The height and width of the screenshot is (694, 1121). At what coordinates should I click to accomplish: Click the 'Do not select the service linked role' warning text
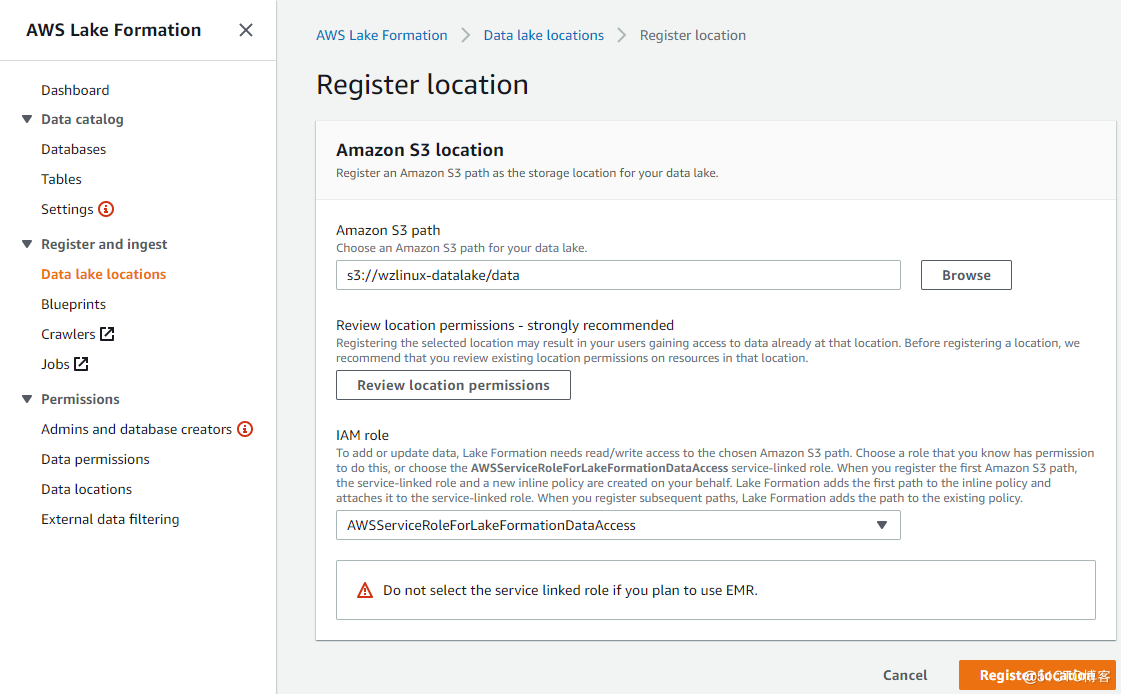point(570,590)
